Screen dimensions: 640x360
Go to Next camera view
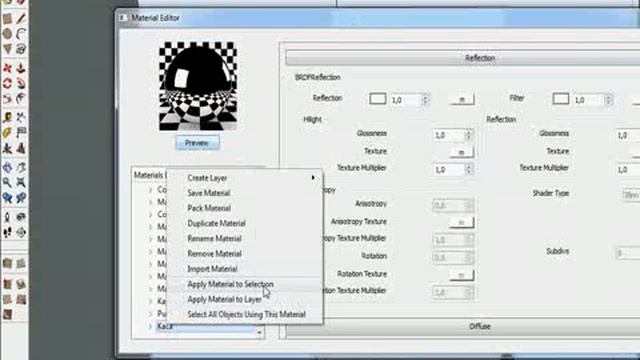coord(21,198)
